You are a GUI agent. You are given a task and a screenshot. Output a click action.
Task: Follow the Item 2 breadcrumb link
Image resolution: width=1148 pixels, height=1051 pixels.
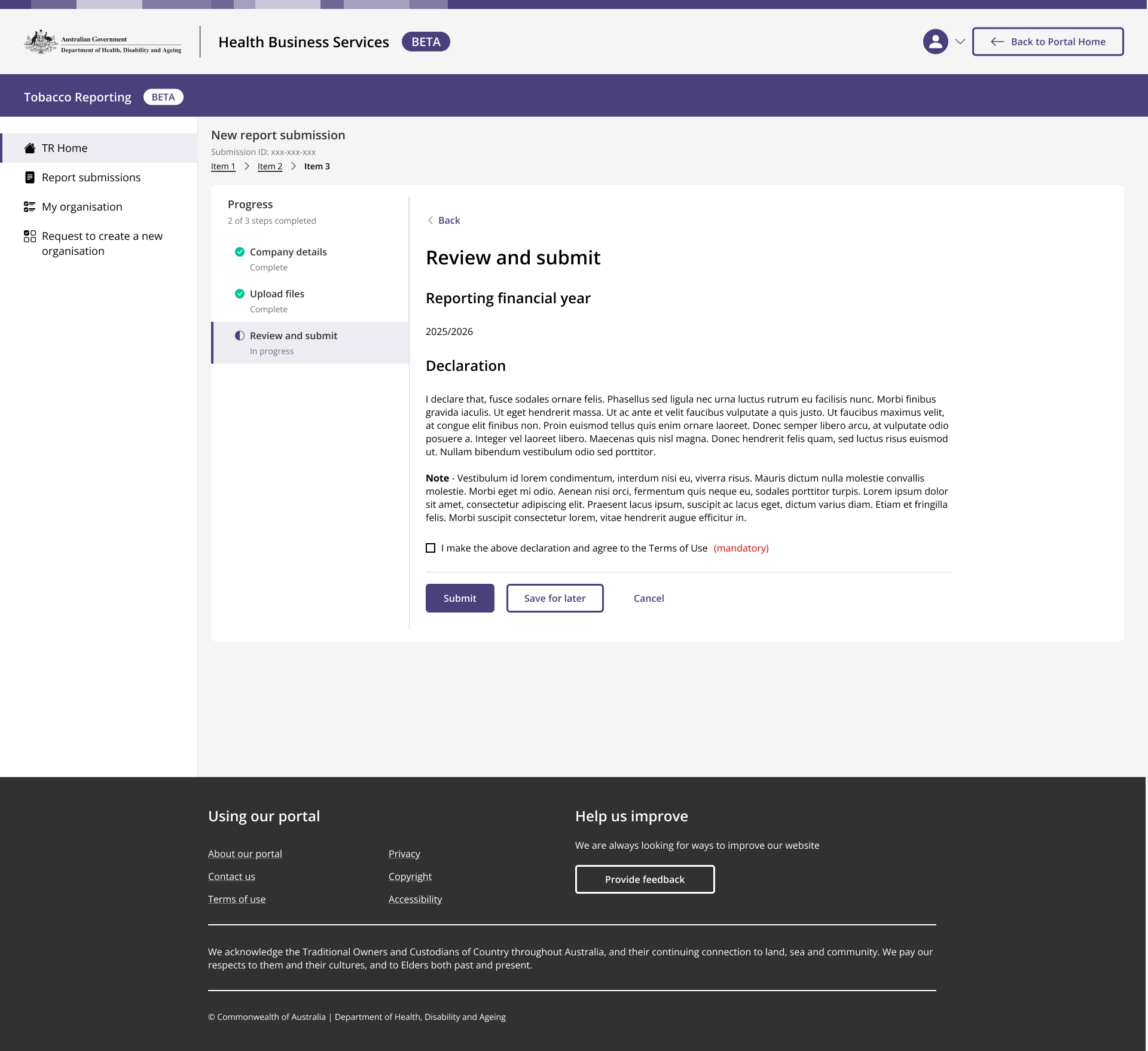(x=270, y=166)
